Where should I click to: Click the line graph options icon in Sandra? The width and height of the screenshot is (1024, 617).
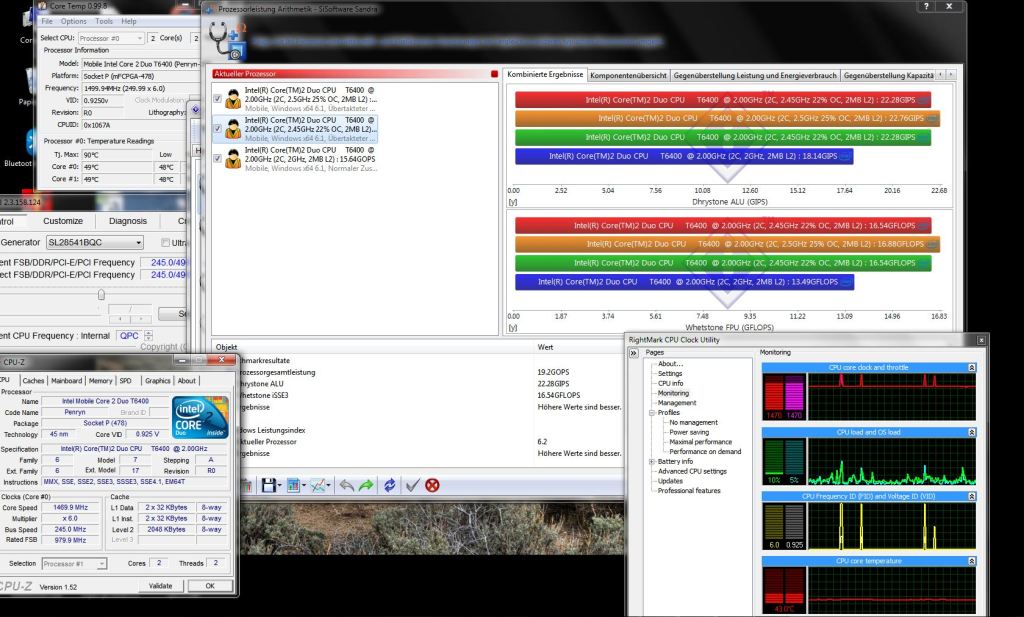click(x=318, y=485)
